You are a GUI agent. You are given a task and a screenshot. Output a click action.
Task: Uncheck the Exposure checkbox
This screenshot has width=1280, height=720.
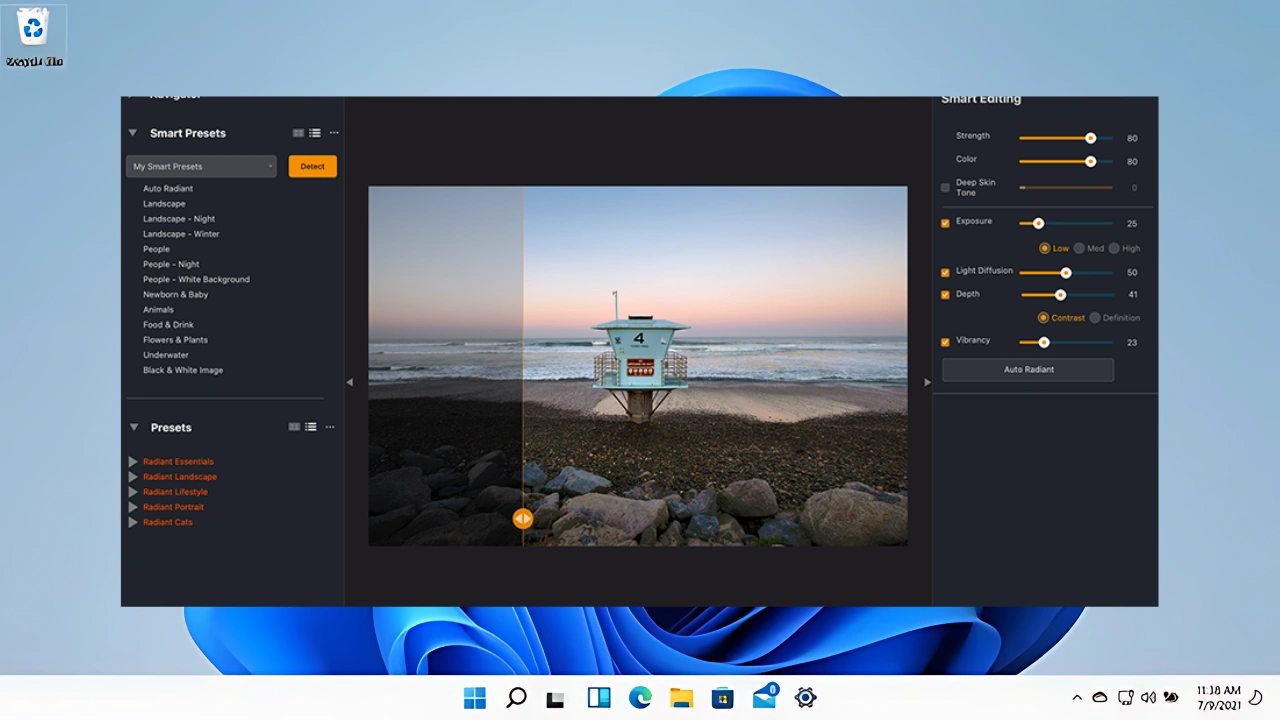[945, 223]
